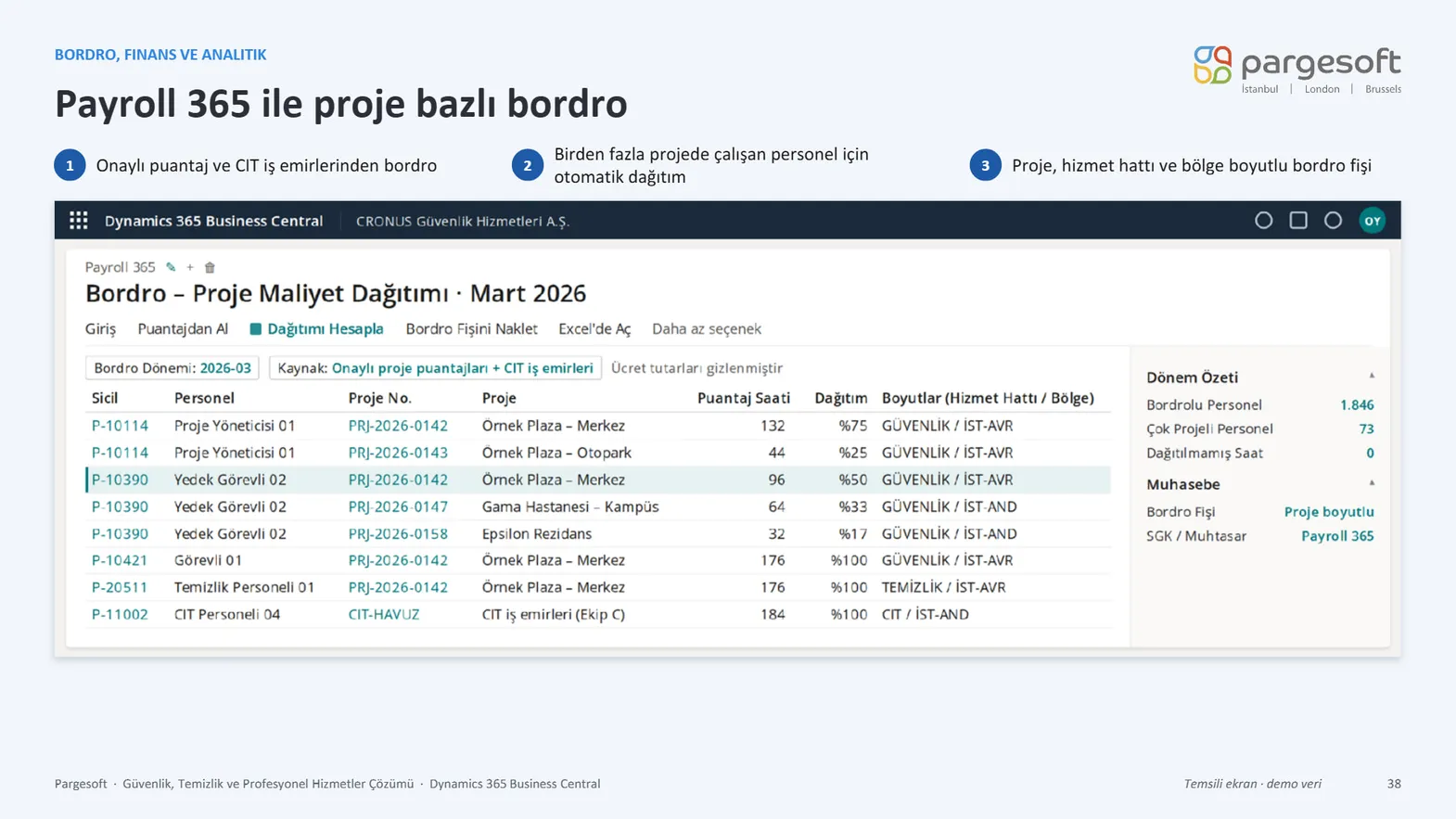Open project link PRJ-2026-0143
The image size is (1456, 819).
pyautogui.click(x=398, y=453)
